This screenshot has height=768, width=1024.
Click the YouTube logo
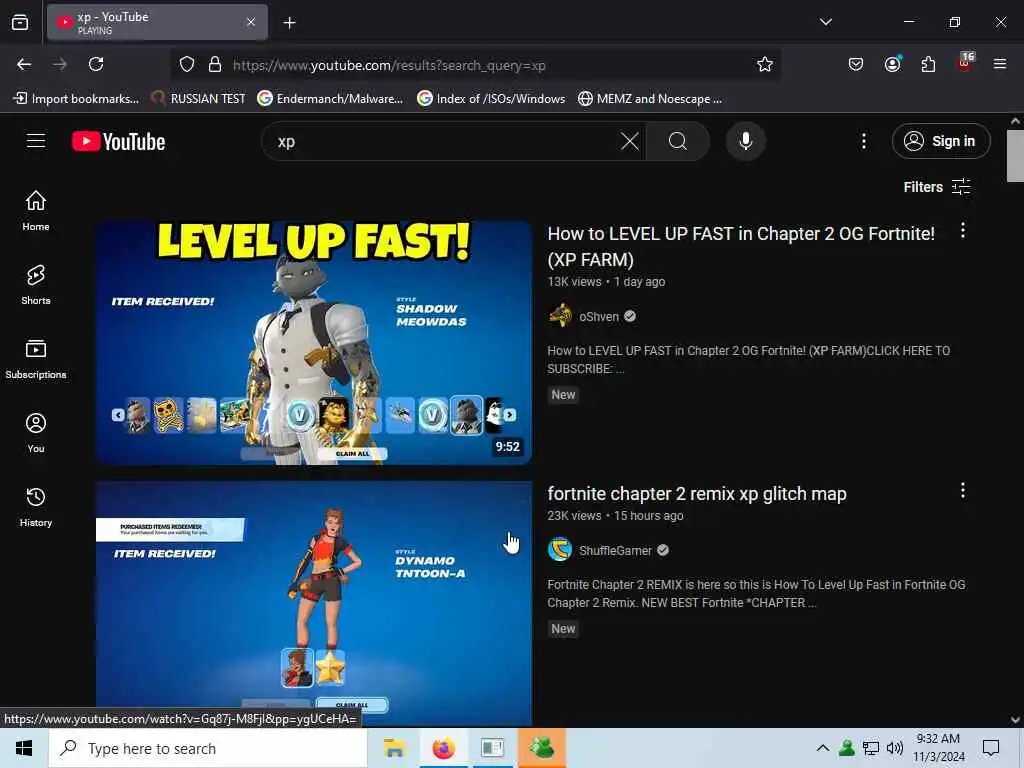(x=118, y=141)
